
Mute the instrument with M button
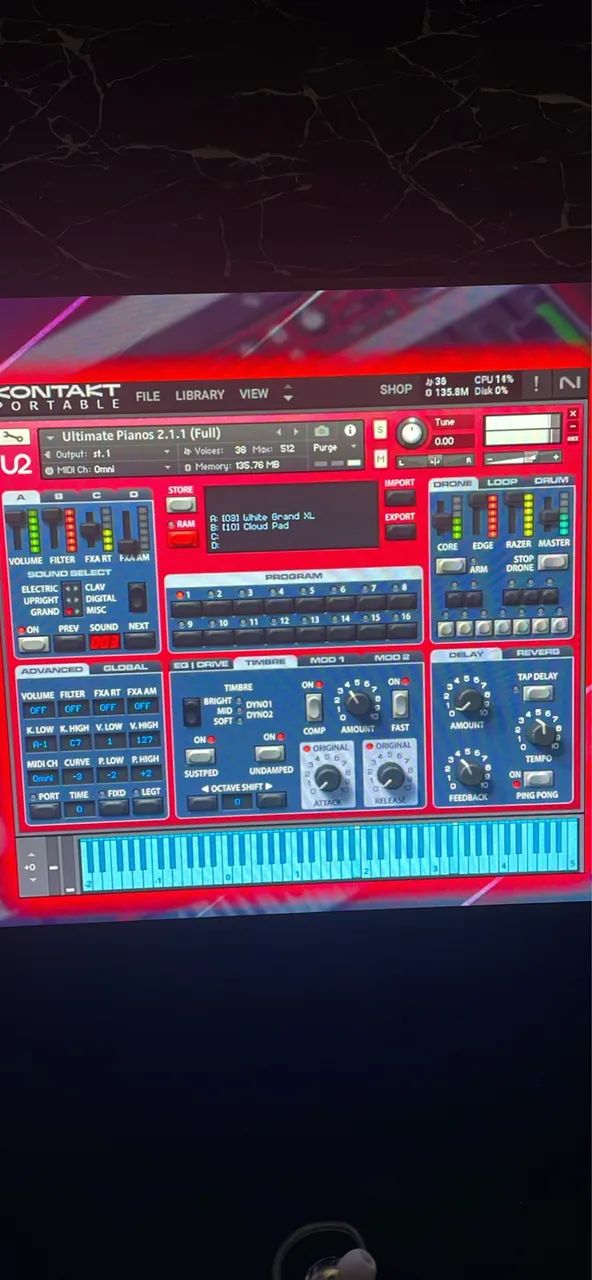(380, 458)
